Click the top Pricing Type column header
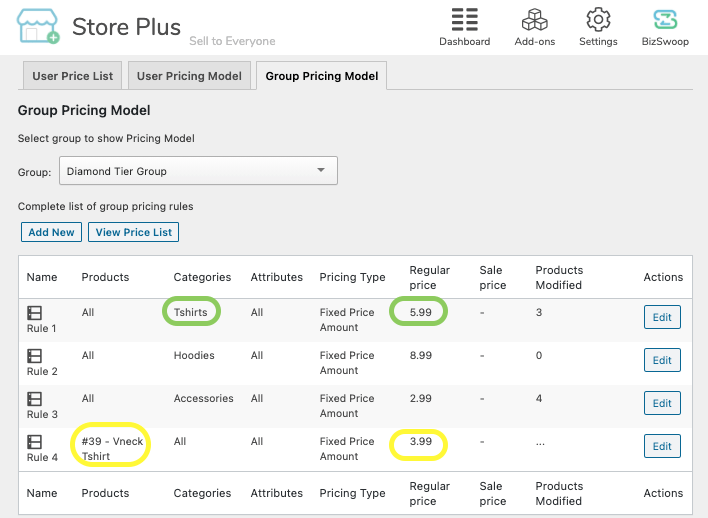The image size is (708, 518). [x=352, y=277]
